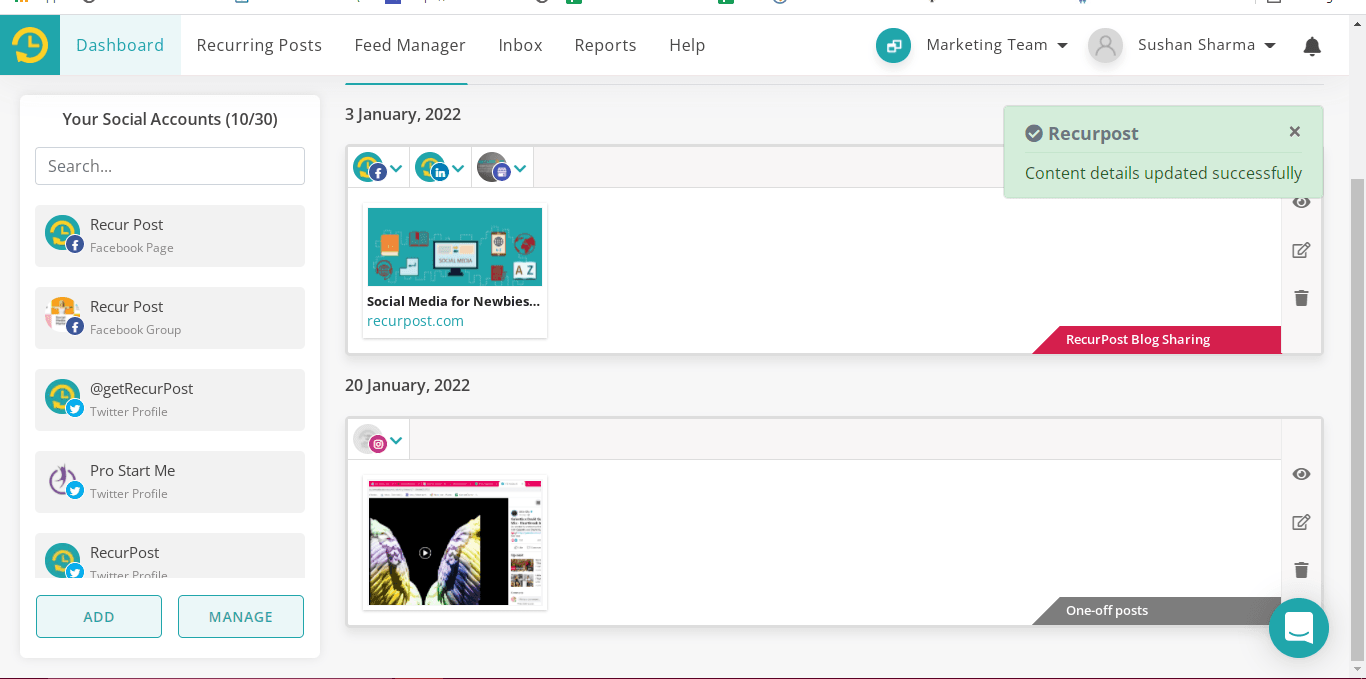
Task: Expand the Marketing Team dropdown
Action: (997, 45)
